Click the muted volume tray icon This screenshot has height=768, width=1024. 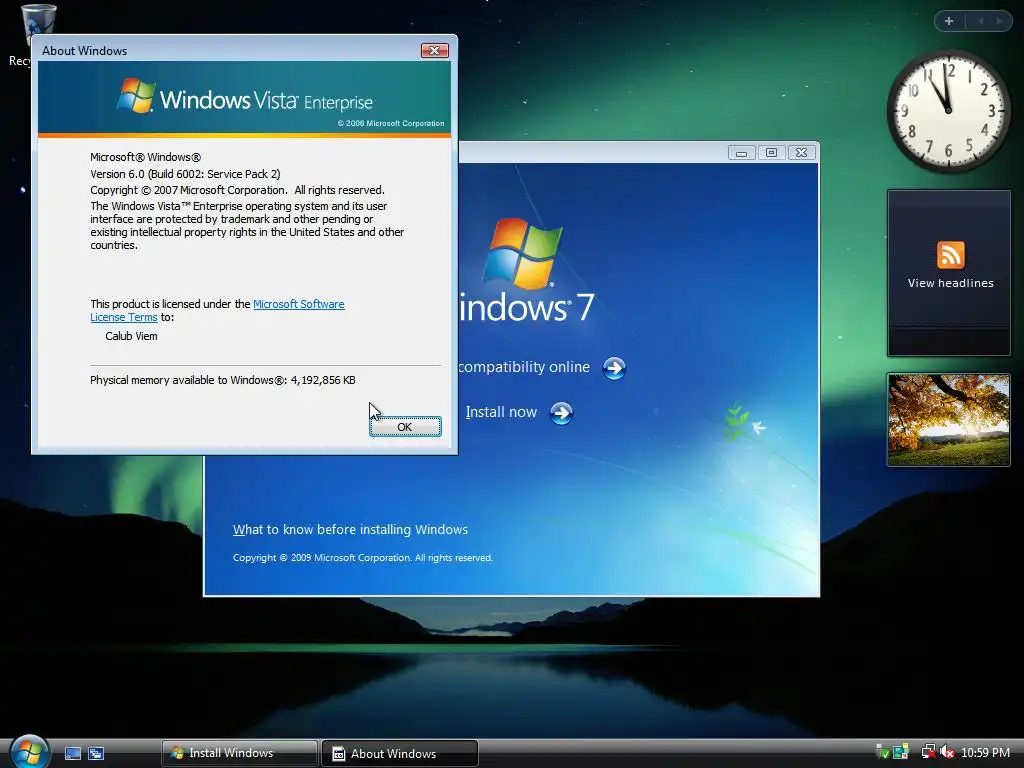(947, 752)
